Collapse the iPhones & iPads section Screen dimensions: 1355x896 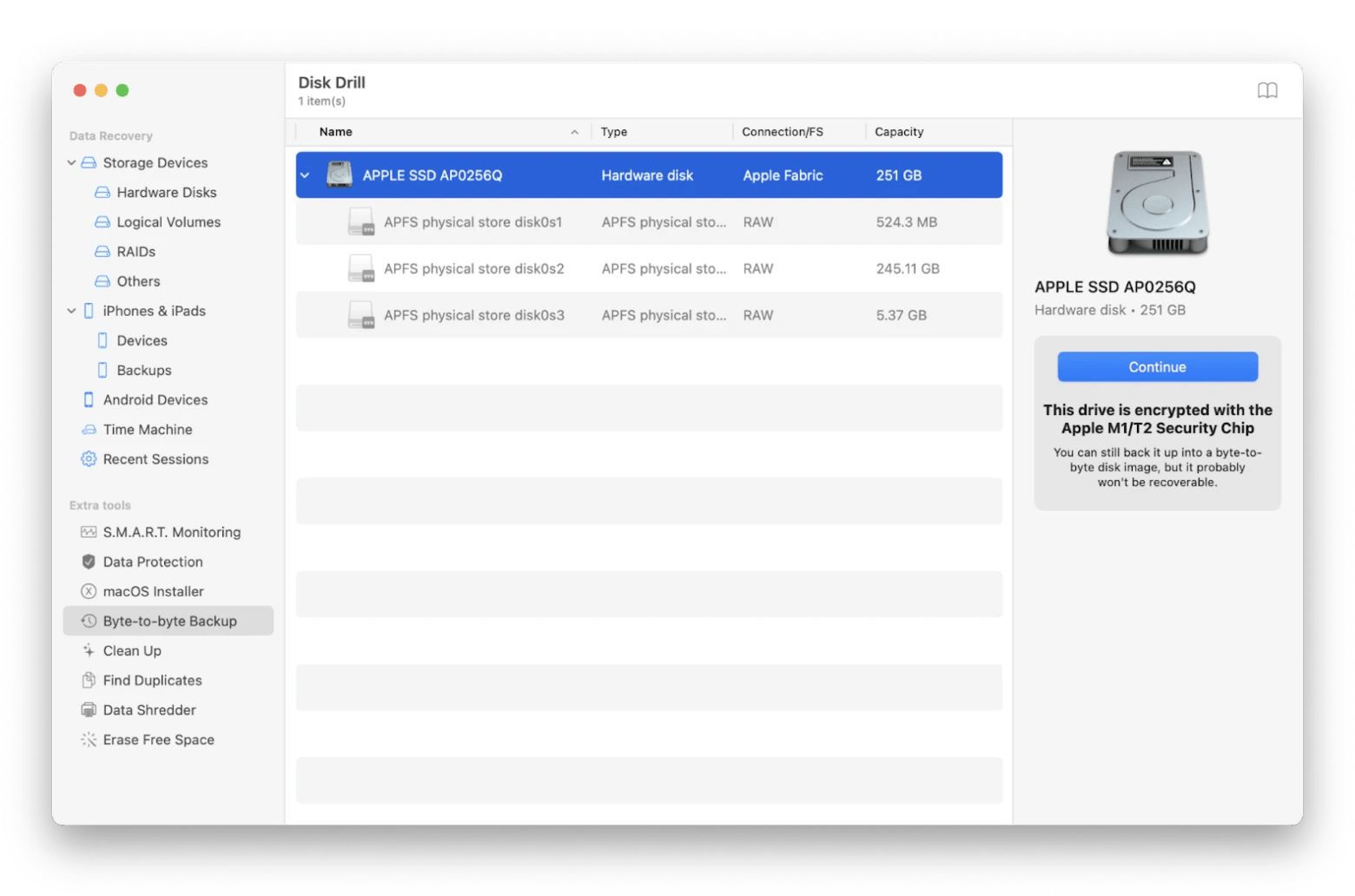click(x=71, y=310)
